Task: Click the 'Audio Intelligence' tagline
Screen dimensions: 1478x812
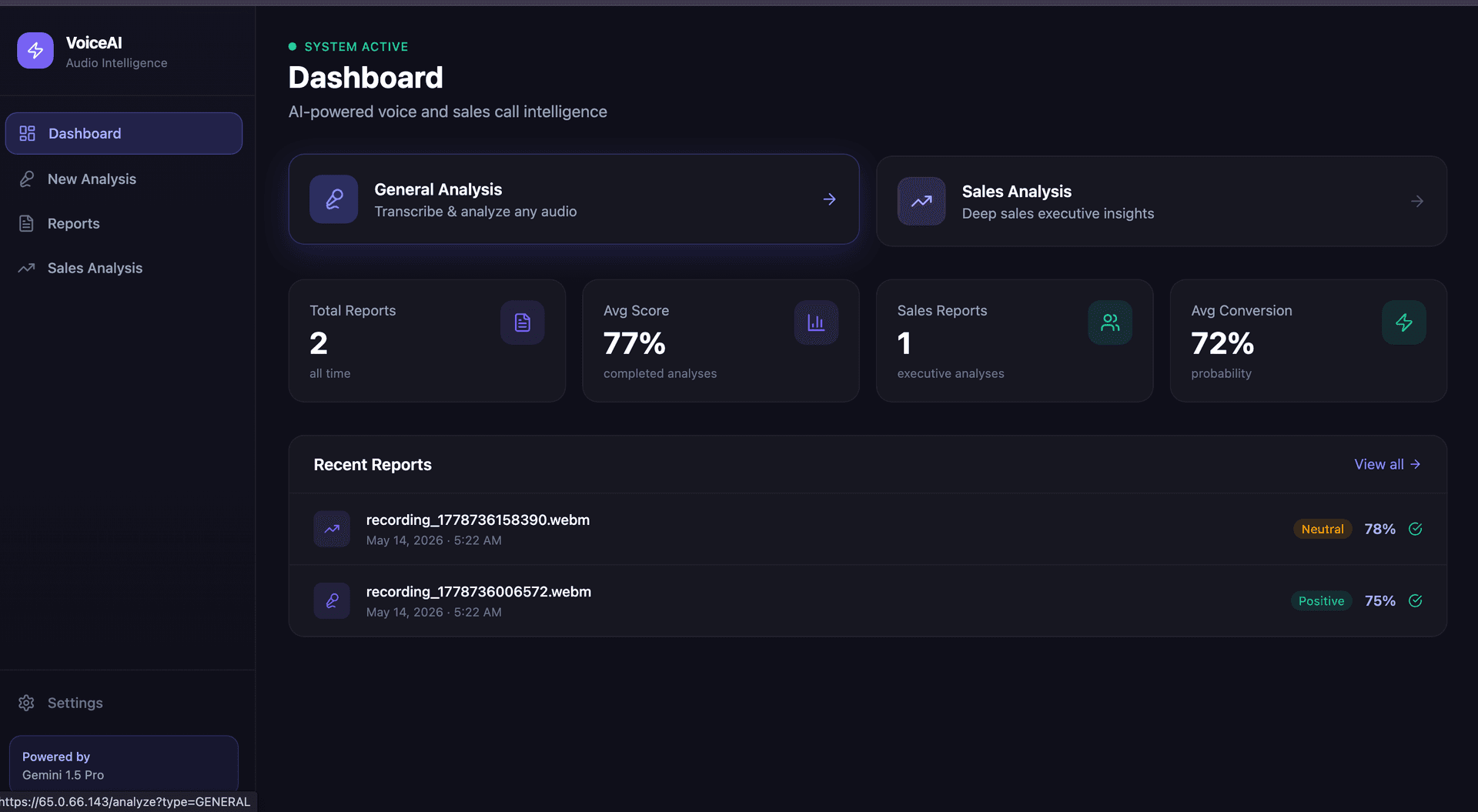Action: pyautogui.click(x=116, y=63)
